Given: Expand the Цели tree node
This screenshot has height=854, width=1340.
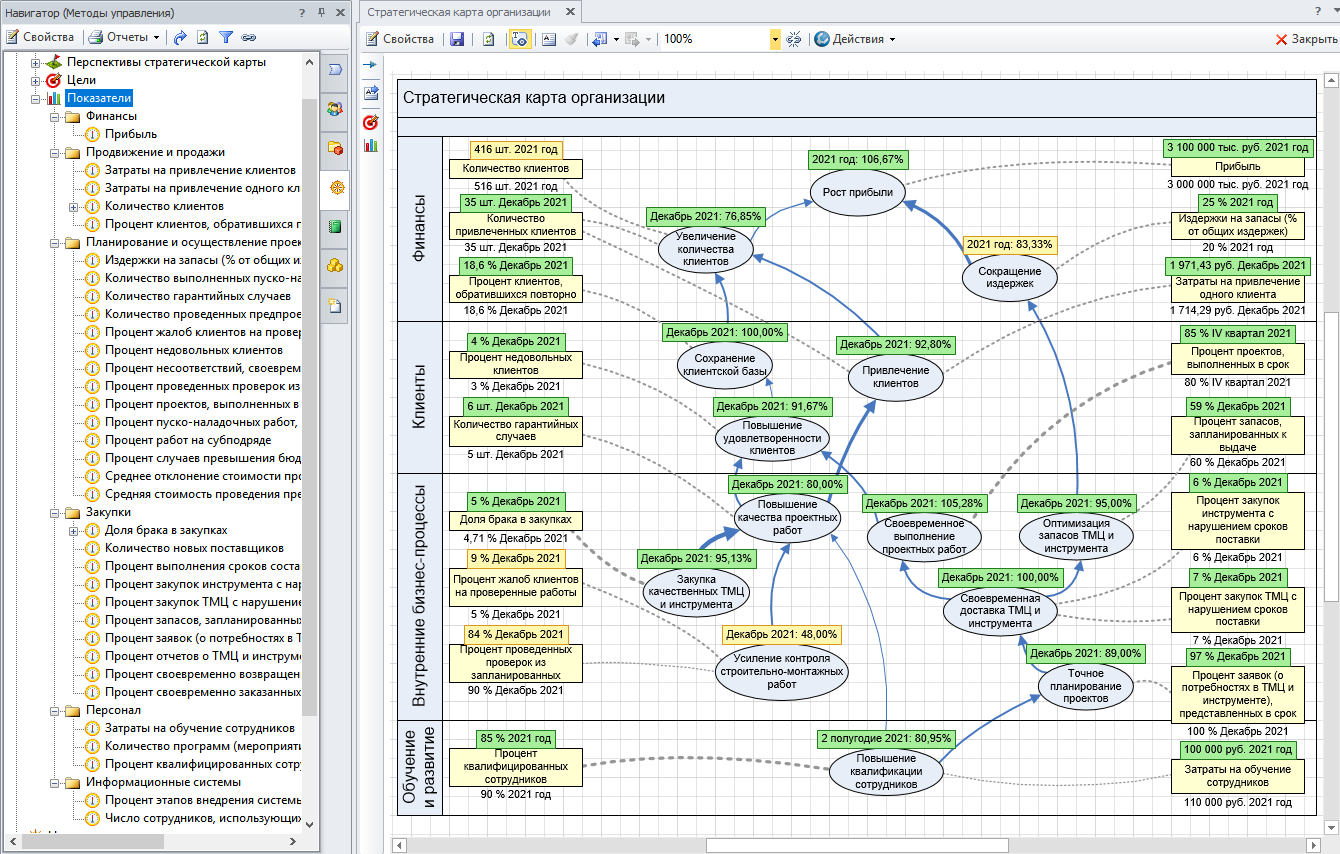Looking at the screenshot, I should [x=36, y=80].
